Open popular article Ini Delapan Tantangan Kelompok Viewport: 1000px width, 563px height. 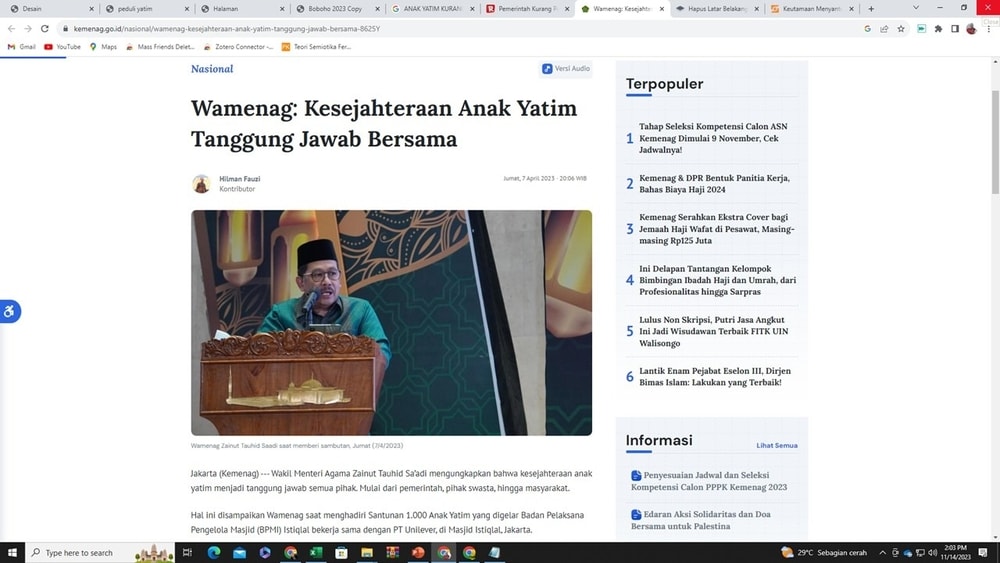point(717,280)
